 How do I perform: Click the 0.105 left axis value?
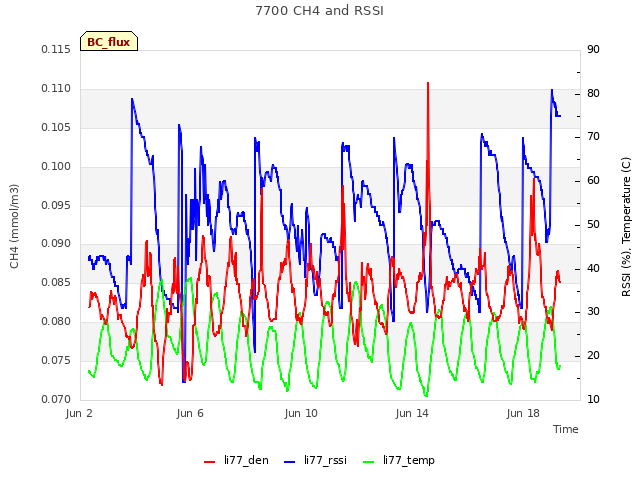(56, 127)
